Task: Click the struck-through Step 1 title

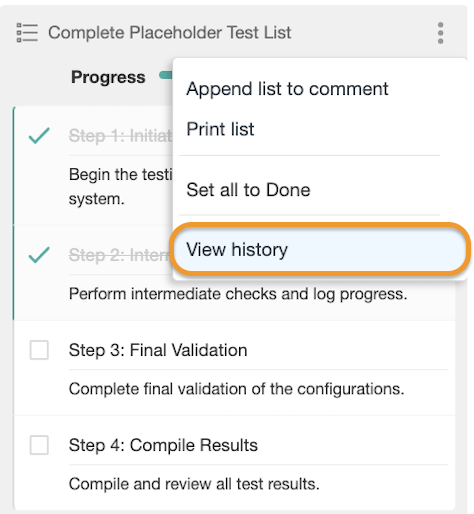Action: (x=121, y=136)
